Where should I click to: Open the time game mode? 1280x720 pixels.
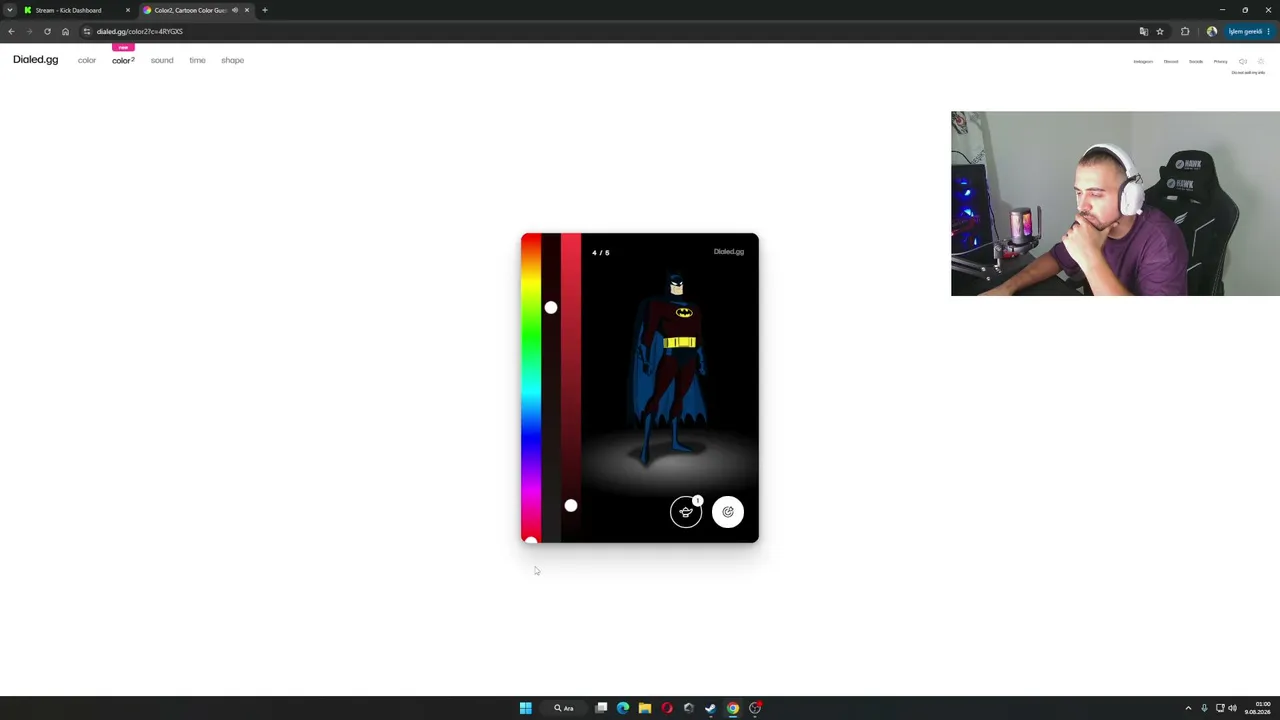pos(197,60)
